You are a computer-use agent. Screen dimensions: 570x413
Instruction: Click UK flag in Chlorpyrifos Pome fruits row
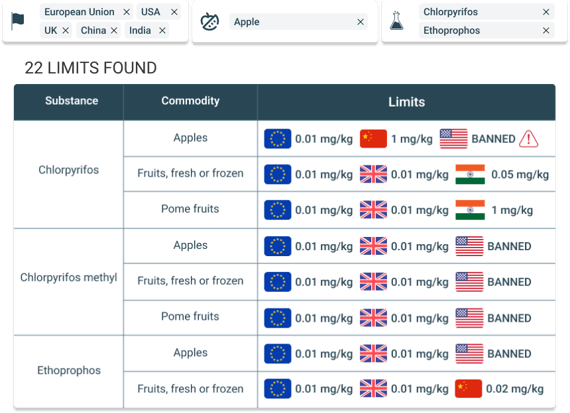pos(373,210)
